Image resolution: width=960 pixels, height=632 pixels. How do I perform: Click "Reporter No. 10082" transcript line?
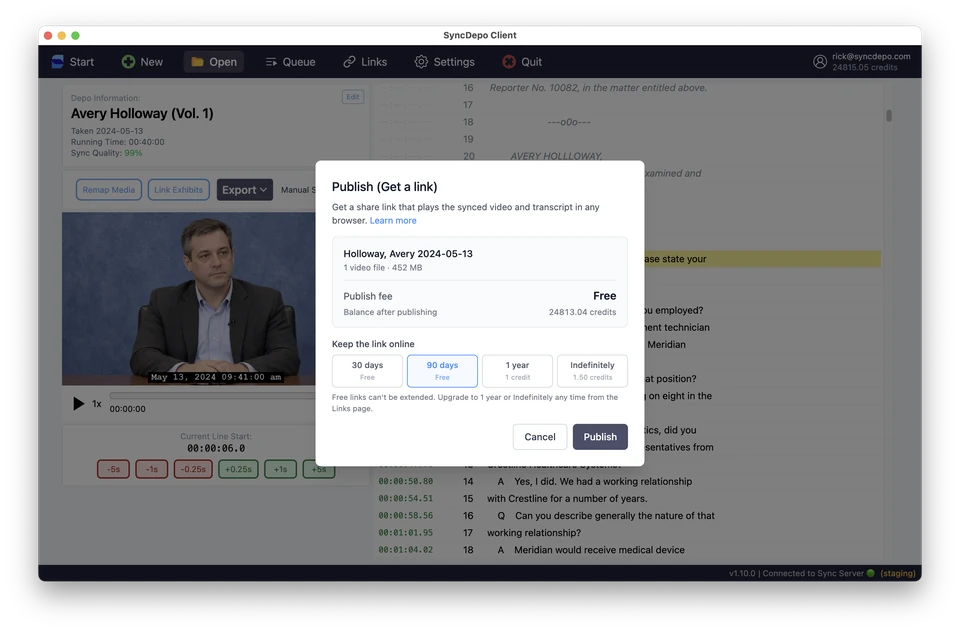[598, 88]
